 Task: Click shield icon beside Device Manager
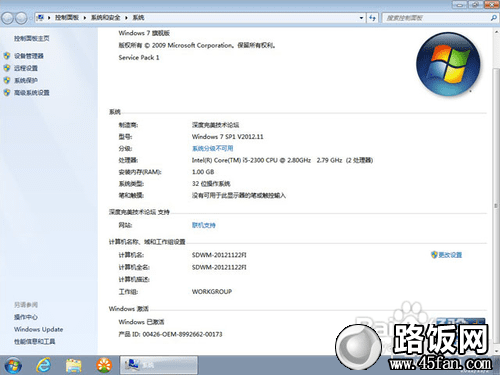click(7, 56)
